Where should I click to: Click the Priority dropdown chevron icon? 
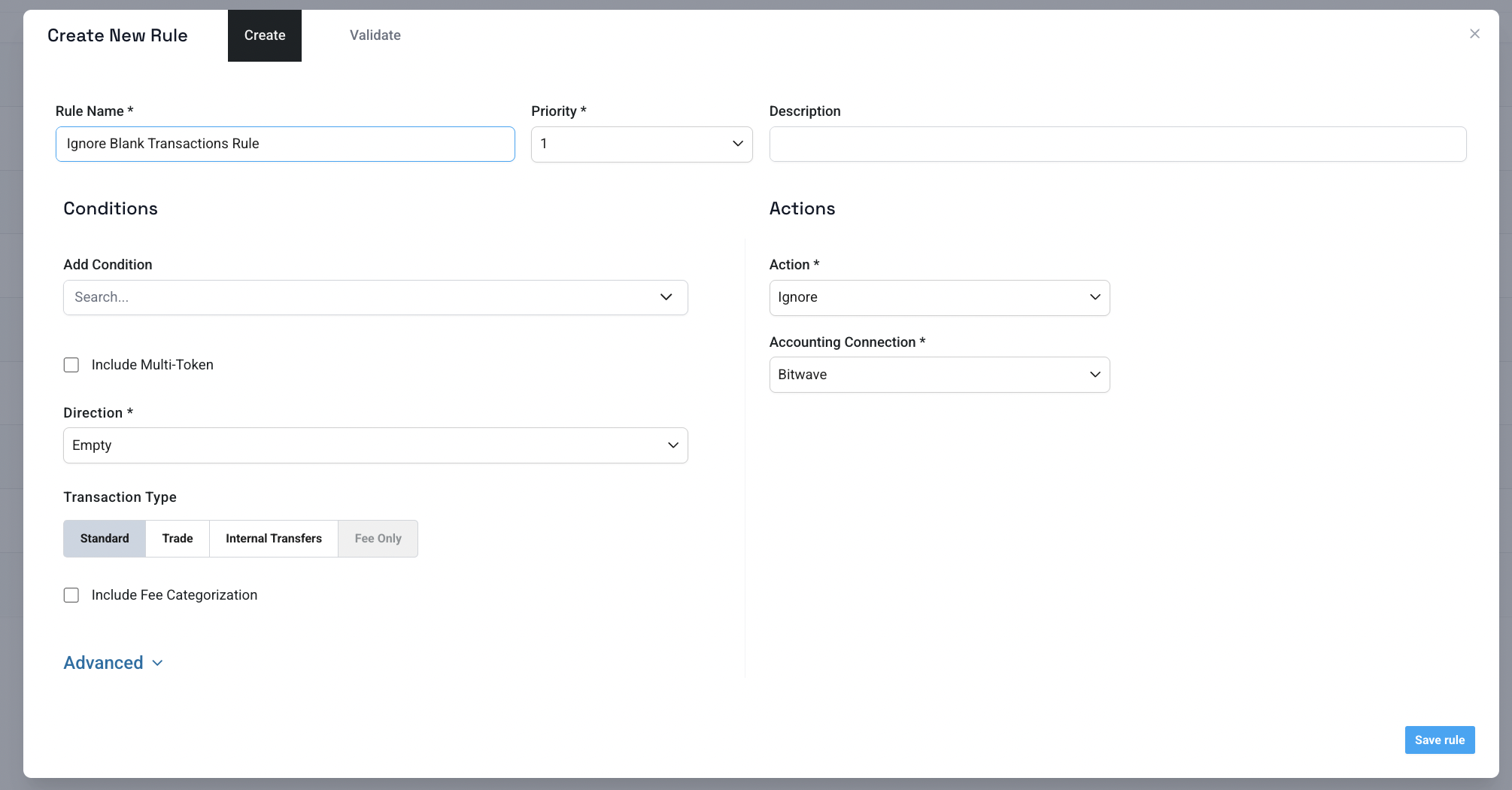point(737,144)
